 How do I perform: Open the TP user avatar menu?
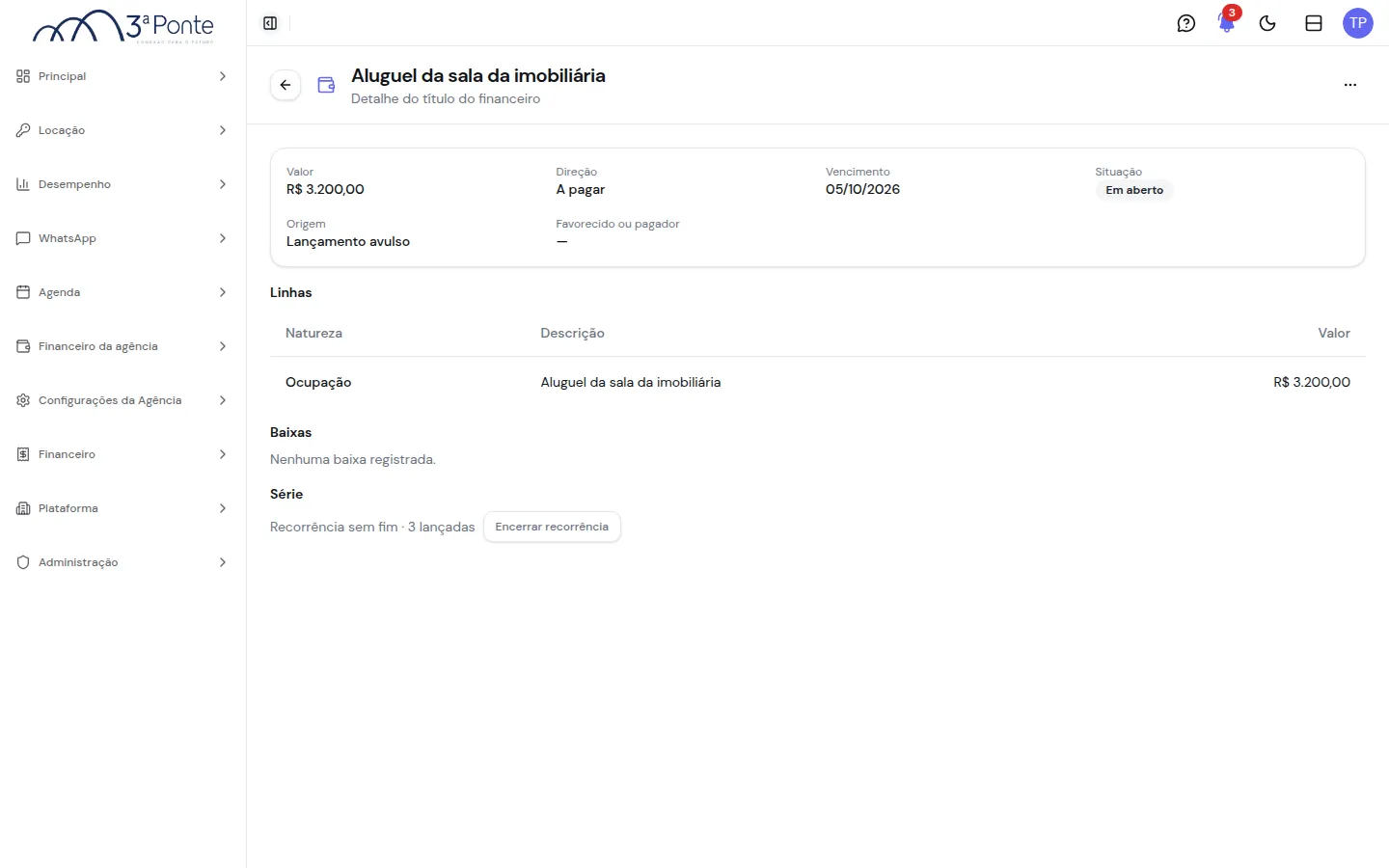[1358, 23]
